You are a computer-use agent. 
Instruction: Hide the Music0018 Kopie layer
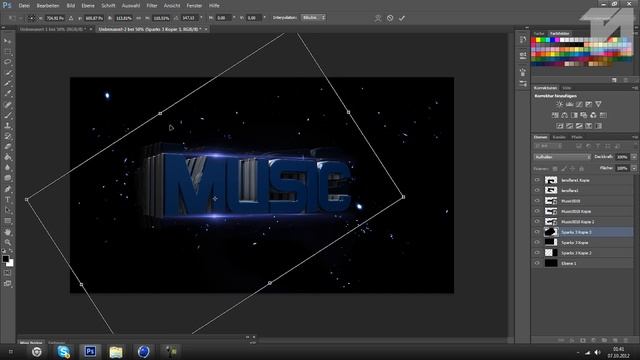pyautogui.click(x=537, y=211)
